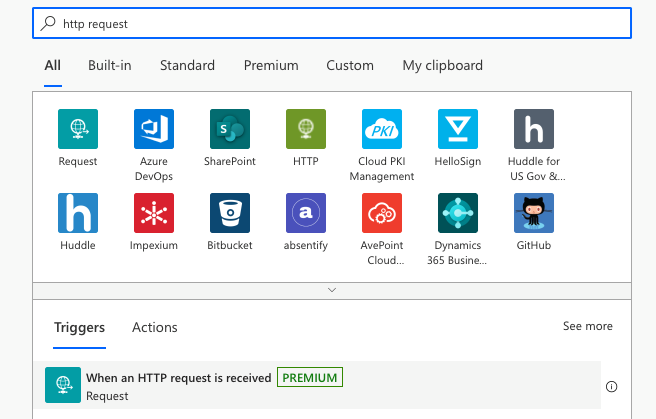This screenshot has height=419, width=656.
Task: Select Huddle for US Gov connector
Action: pyautogui.click(x=534, y=129)
